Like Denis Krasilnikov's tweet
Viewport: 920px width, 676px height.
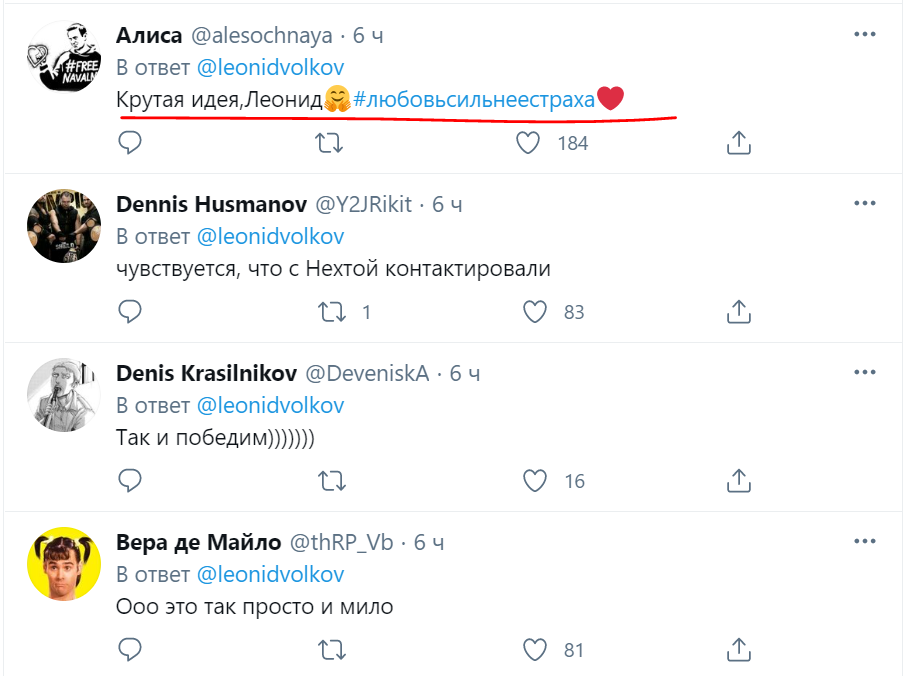click(536, 481)
